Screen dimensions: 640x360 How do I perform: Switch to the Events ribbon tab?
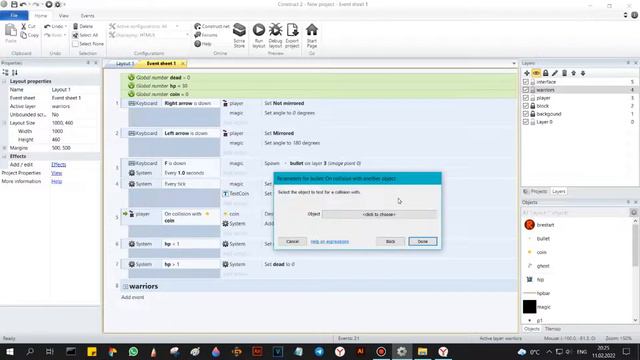[x=87, y=16]
